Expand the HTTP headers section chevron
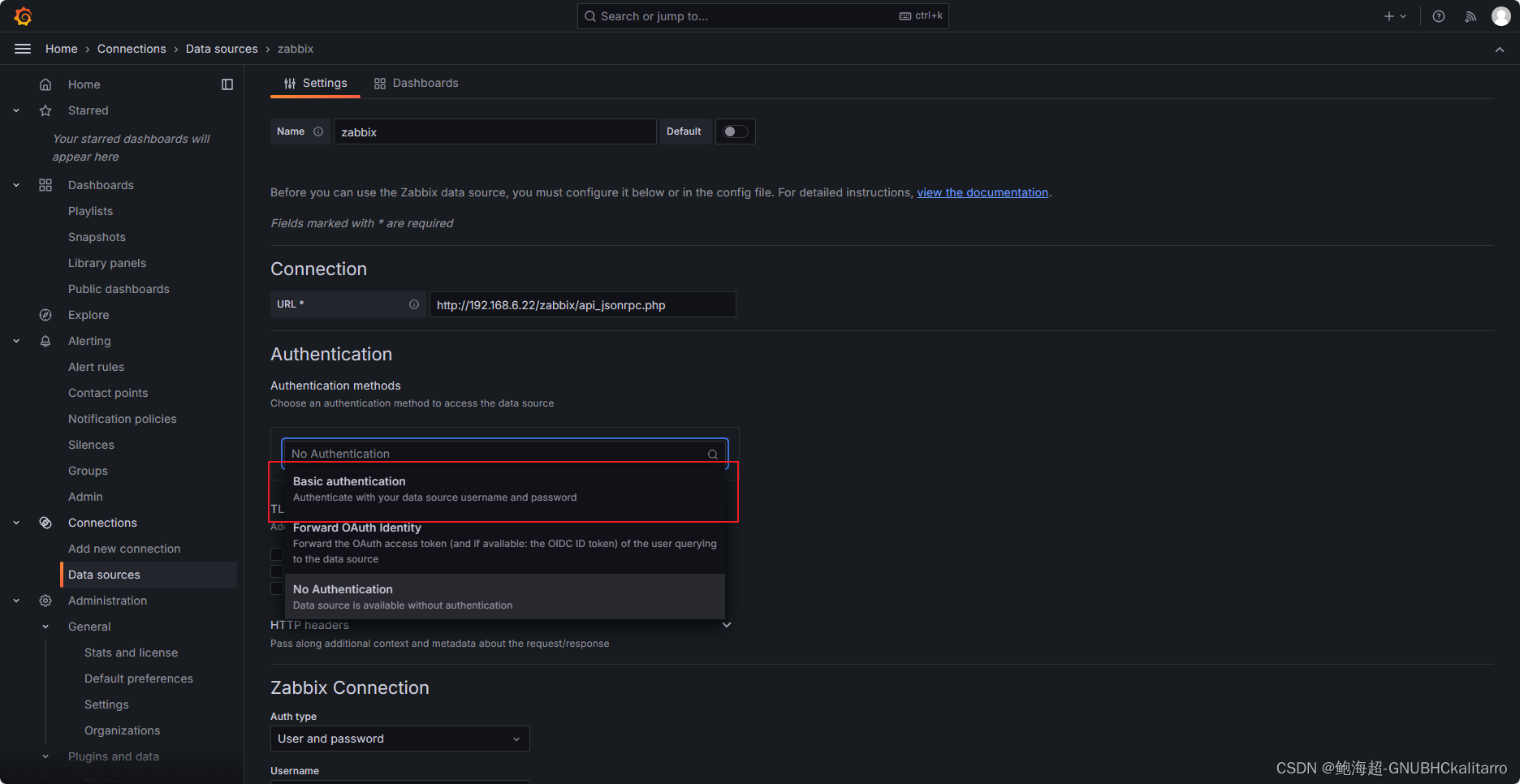The image size is (1520, 784). 727,625
